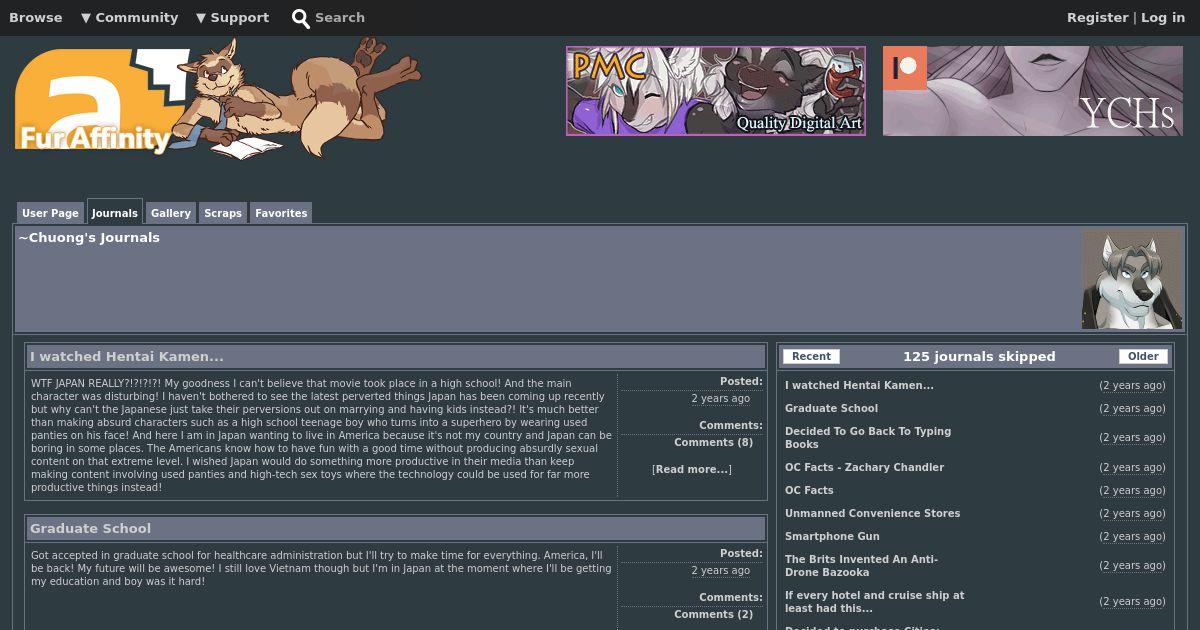The height and width of the screenshot is (630, 1200).
Task: Open 'The Brits Invented An Anti-Drone Bazooka'
Action: coord(861,566)
